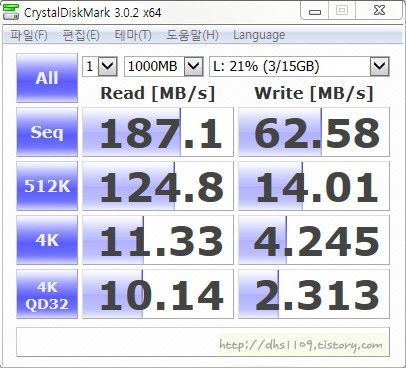Start the 4K benchmark test

pyautogui.click(x=47, y=240)
